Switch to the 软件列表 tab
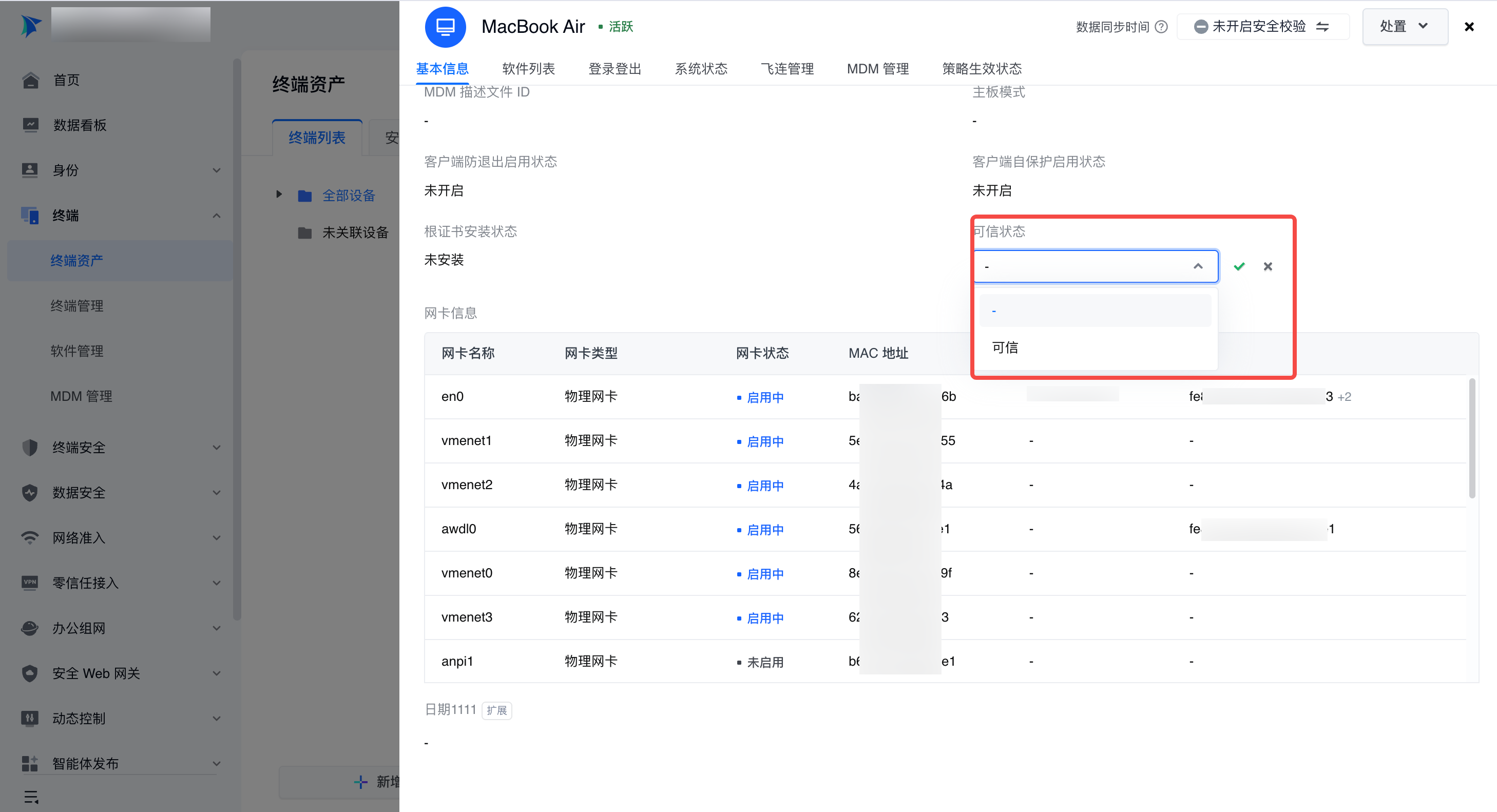Image resolution: width=1497 pixels, height=812 pixels. (528, 69)
